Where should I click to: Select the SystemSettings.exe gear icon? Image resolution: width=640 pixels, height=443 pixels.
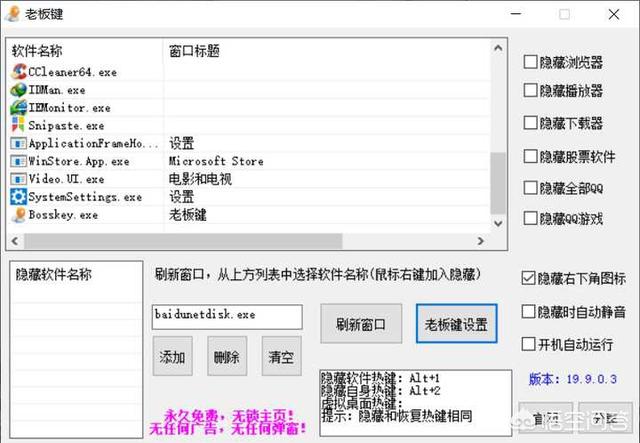[18, 197]
